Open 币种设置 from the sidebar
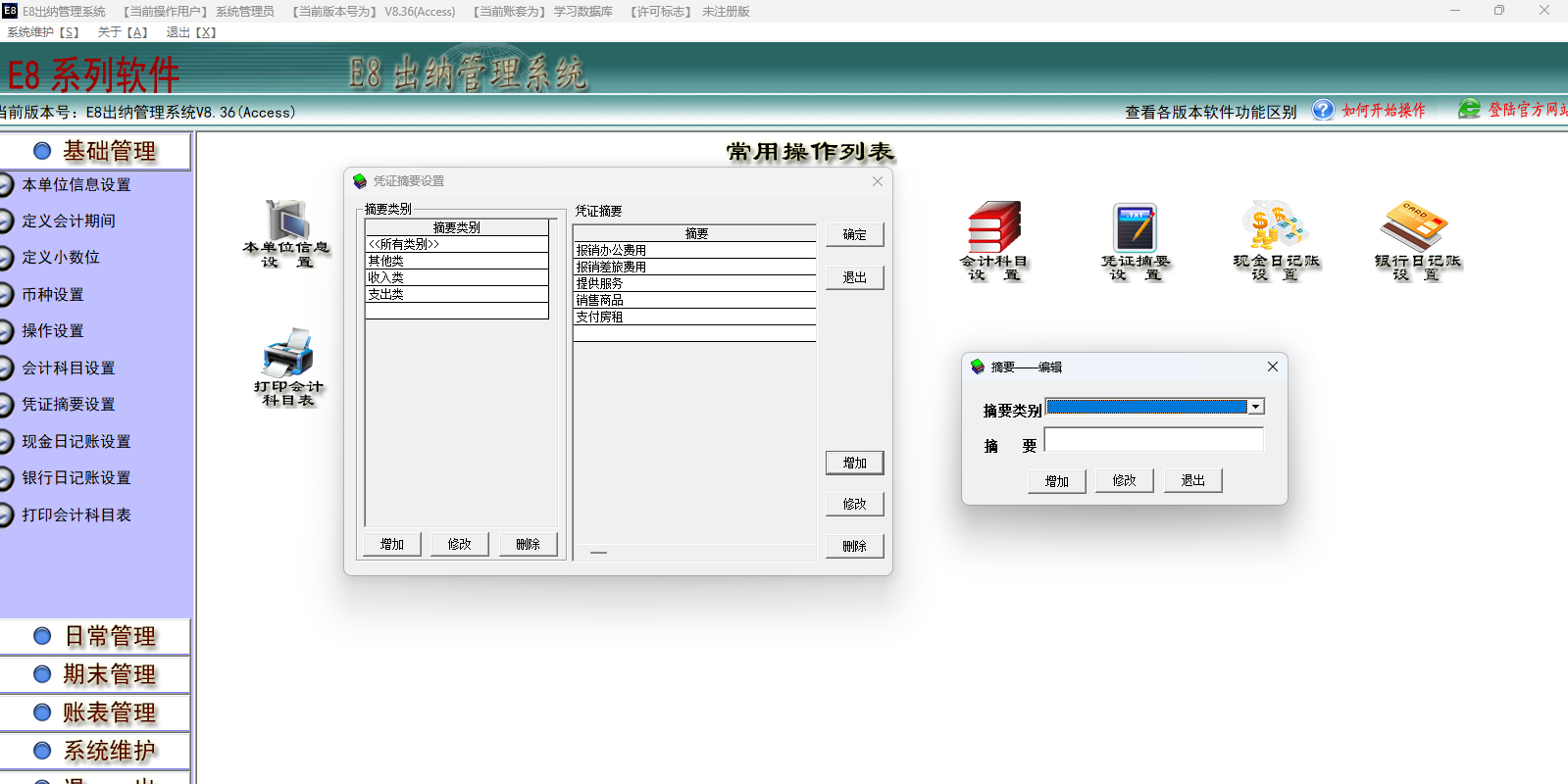This screenshot has width=1568, height=784. click(x=53, y=295)
